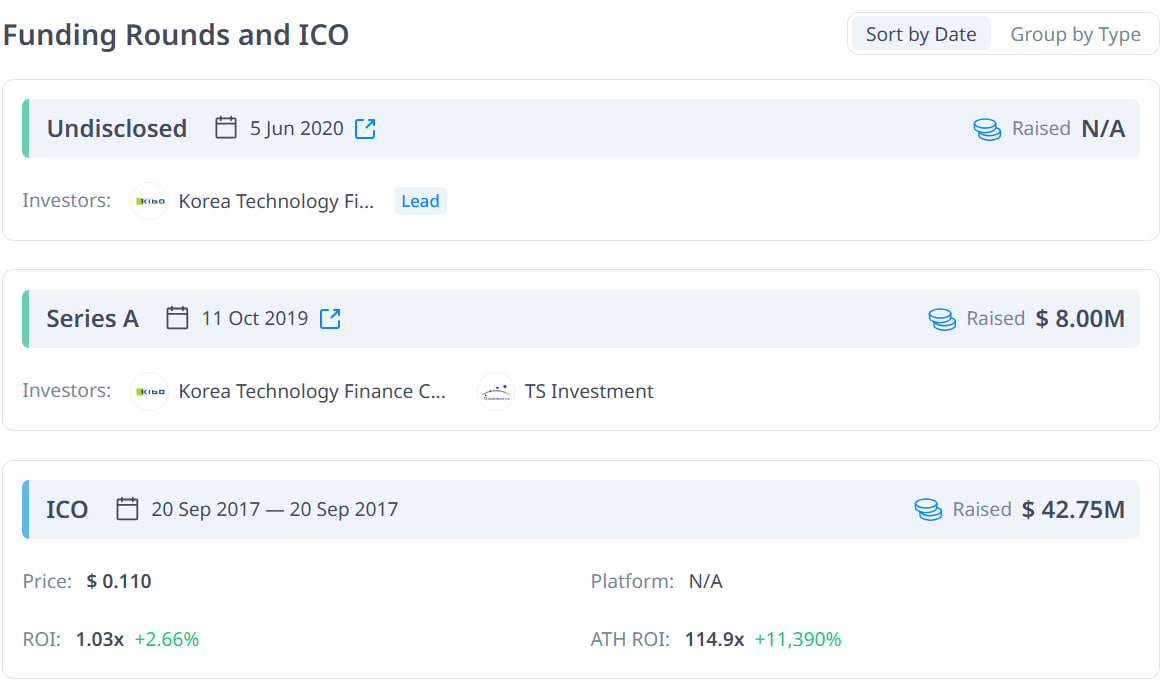Image resolution: width=1165 pixels, height=690 pixels.
Task: Click the calendar icon beside 11 Oct 2019
Action: click(x=177, y=319)
